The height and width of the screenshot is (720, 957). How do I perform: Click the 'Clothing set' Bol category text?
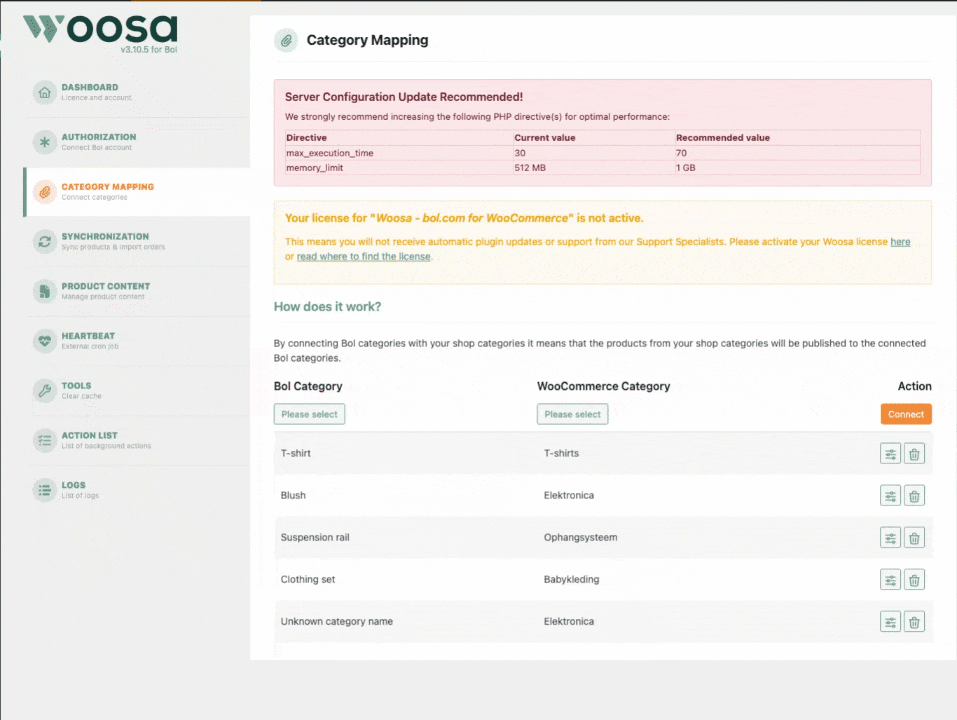coord(308,580)
